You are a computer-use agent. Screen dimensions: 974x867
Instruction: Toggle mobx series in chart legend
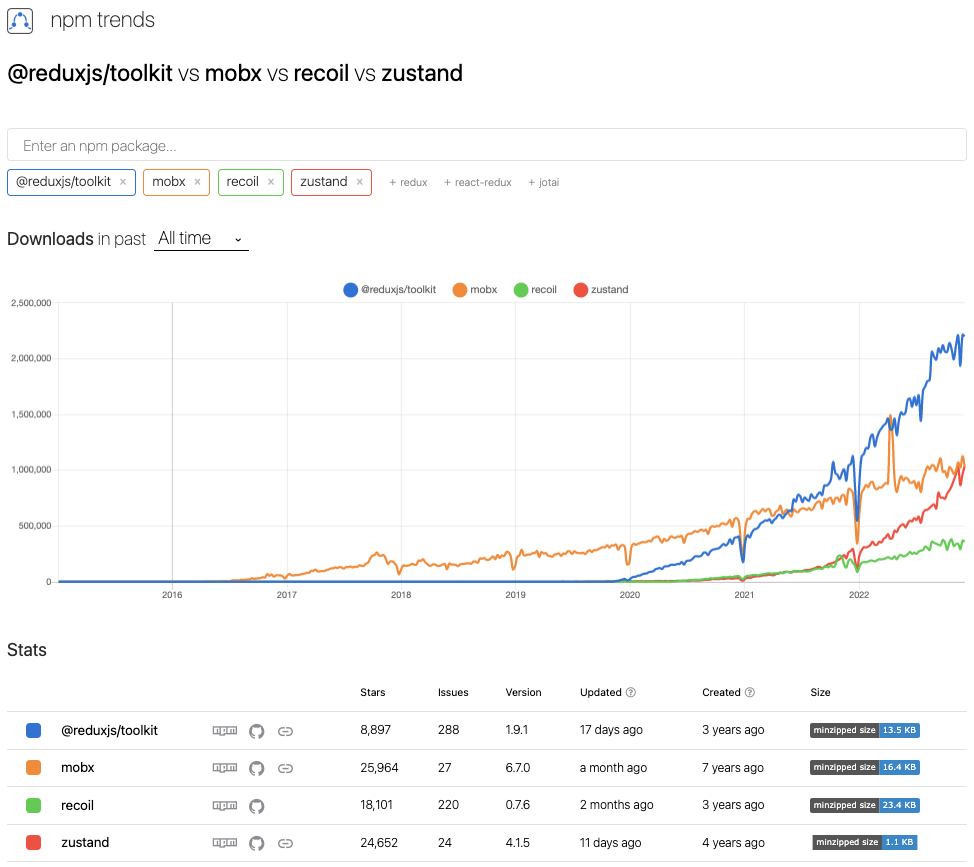click(475, 289)
